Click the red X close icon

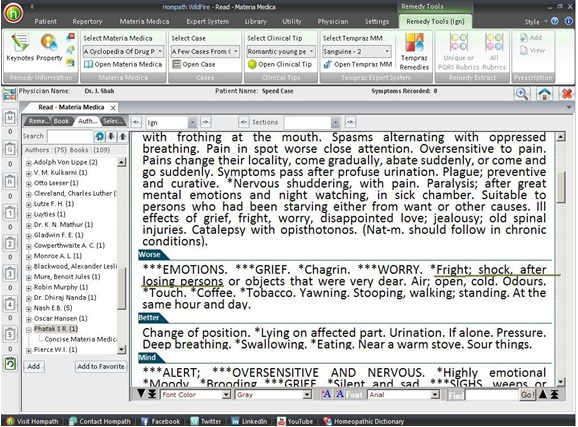click(567, 94)
